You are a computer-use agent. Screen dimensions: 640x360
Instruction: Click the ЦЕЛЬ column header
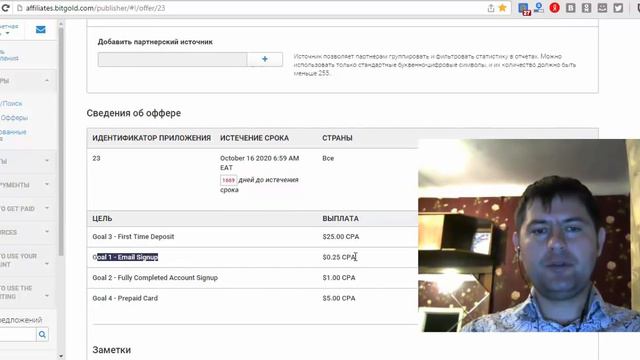coord(102,219)
